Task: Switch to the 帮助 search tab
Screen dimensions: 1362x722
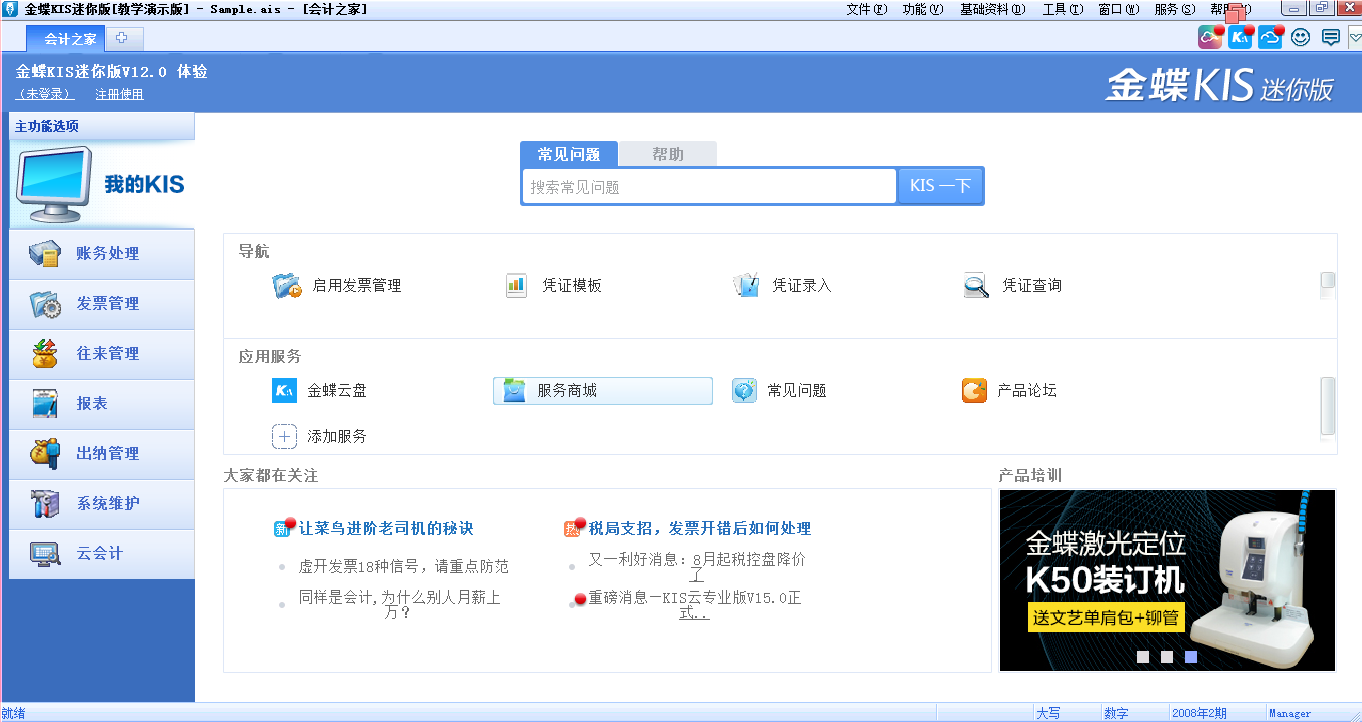Action: [667, 154]
